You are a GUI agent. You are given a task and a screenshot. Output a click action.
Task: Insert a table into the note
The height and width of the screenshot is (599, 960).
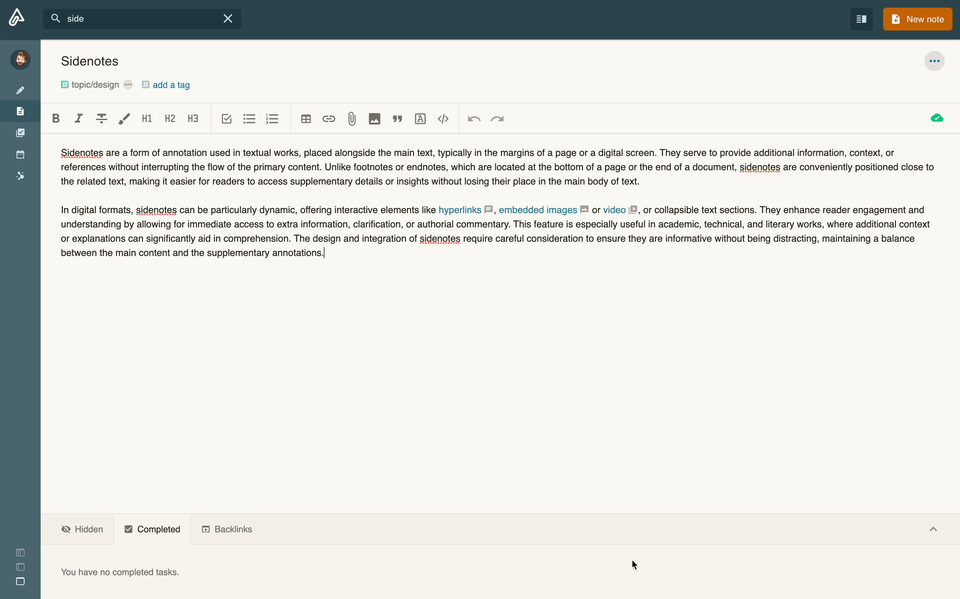[306, 118]
